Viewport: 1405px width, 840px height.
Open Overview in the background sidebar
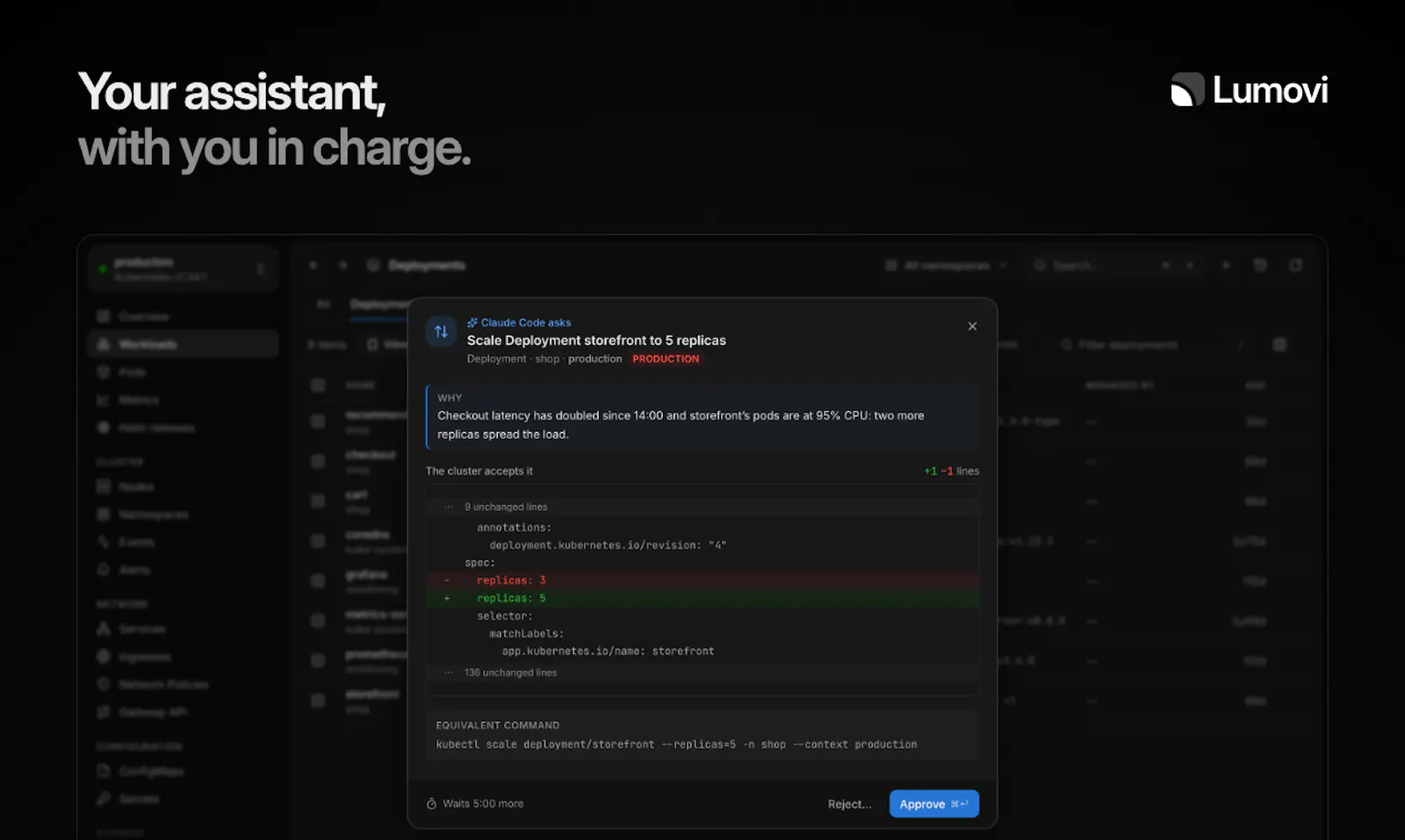pos(184,316)
